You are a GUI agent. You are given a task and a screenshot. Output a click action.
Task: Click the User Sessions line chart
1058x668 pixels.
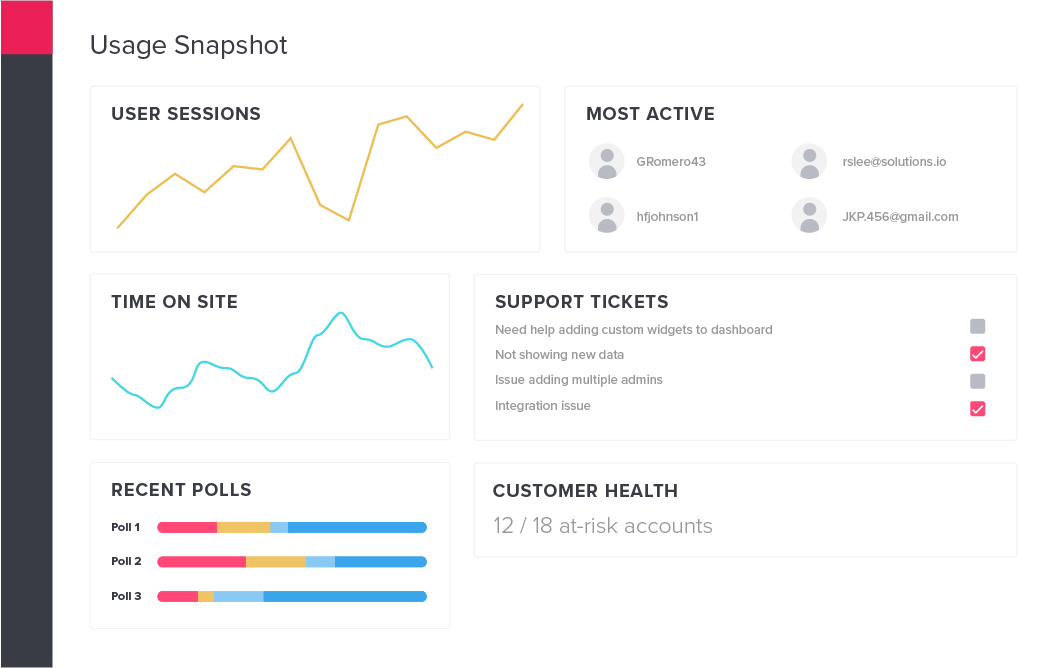pyautogui.click(x=321, y=166)
